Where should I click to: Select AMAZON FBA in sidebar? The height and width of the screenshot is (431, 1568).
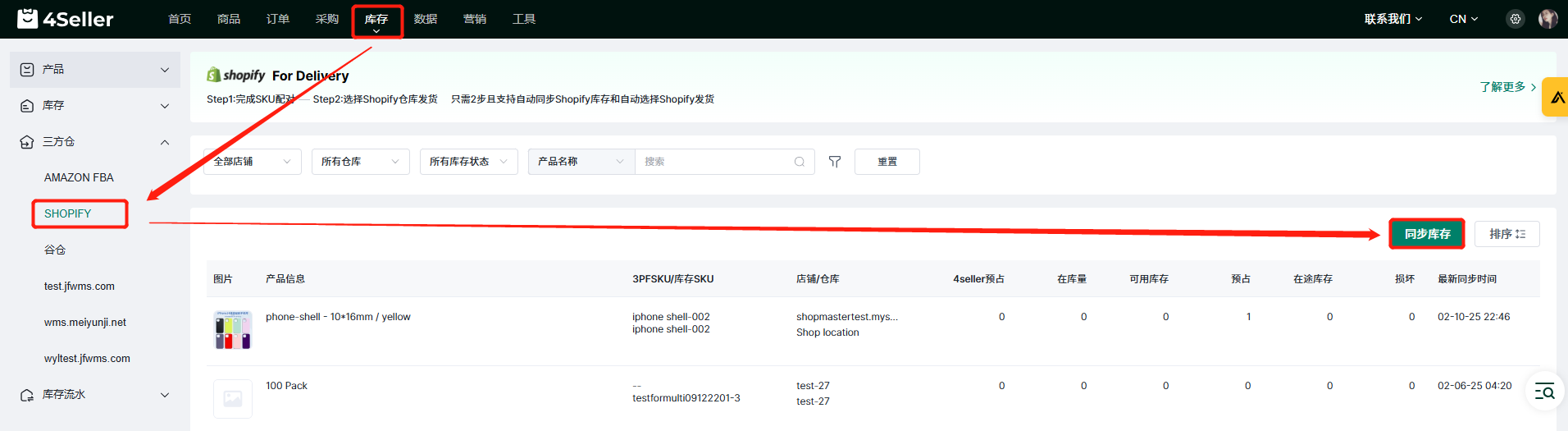coord(79,177)
